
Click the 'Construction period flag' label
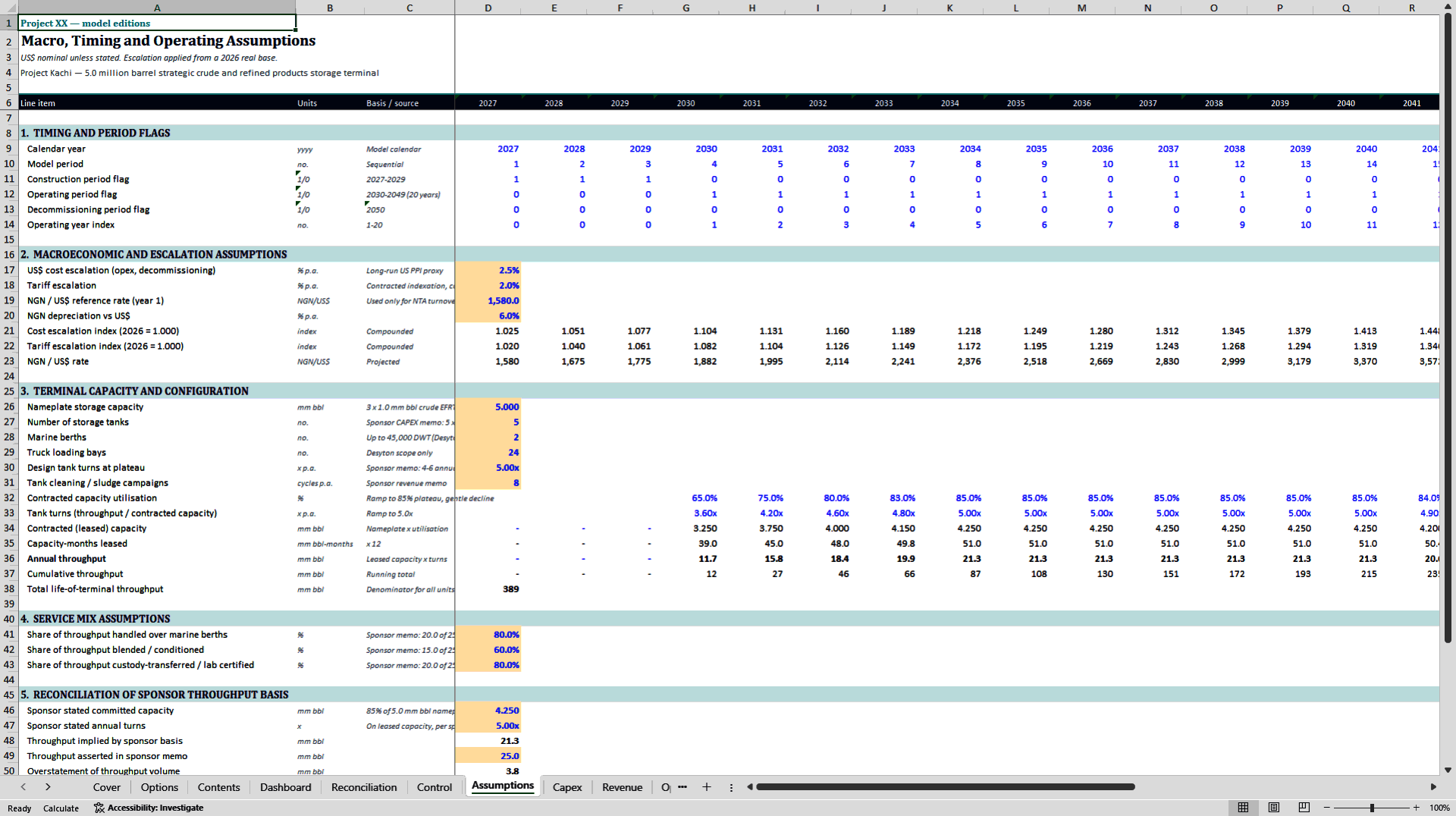[x=78, y=179]
